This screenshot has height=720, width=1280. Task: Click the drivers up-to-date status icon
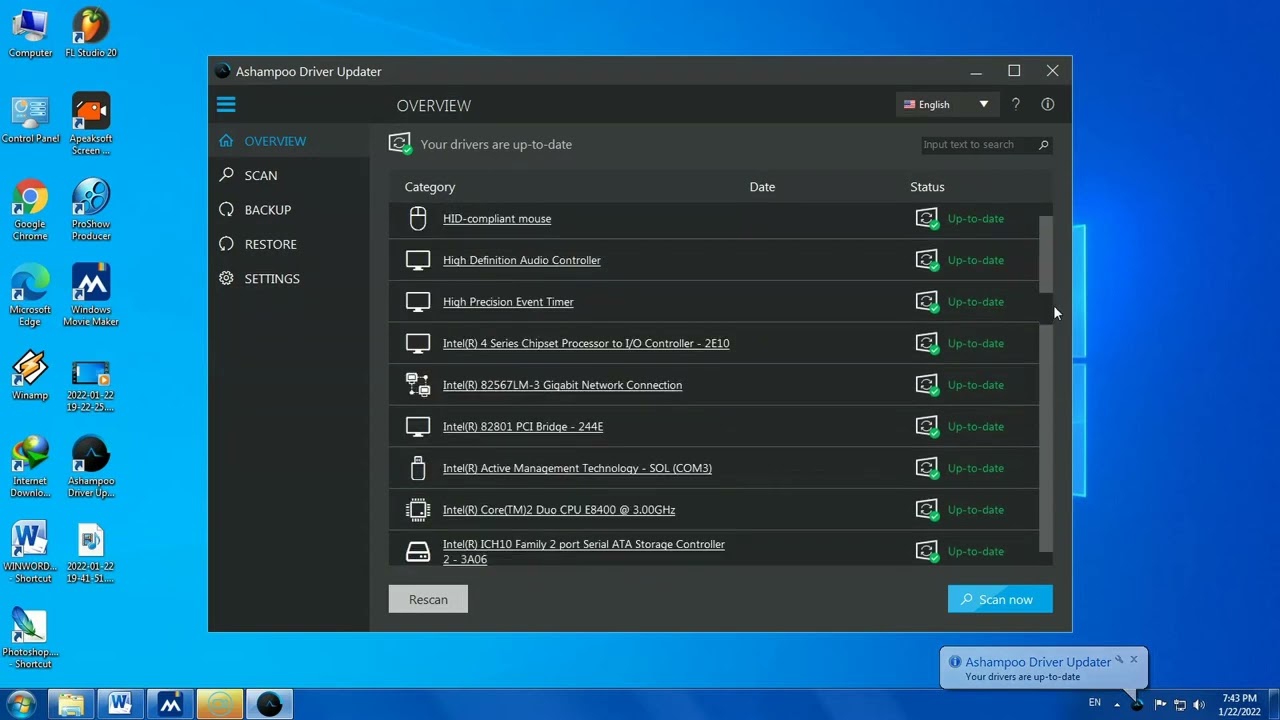pos(400,144)
